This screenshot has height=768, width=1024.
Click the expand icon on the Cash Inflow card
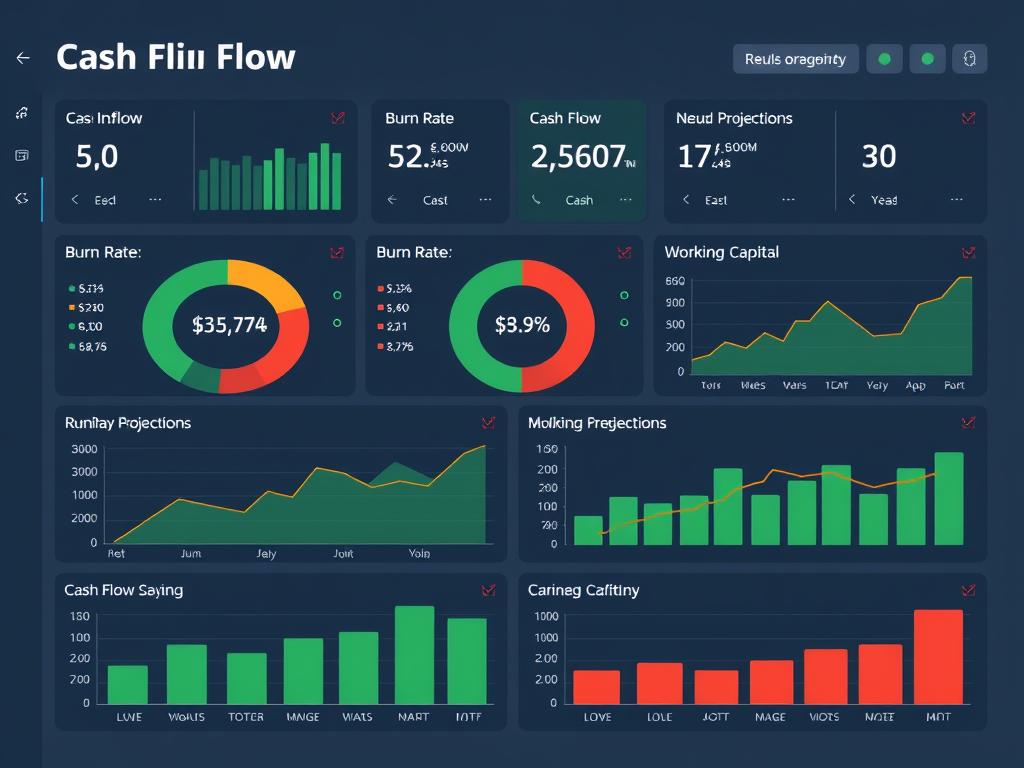(338, 118)
